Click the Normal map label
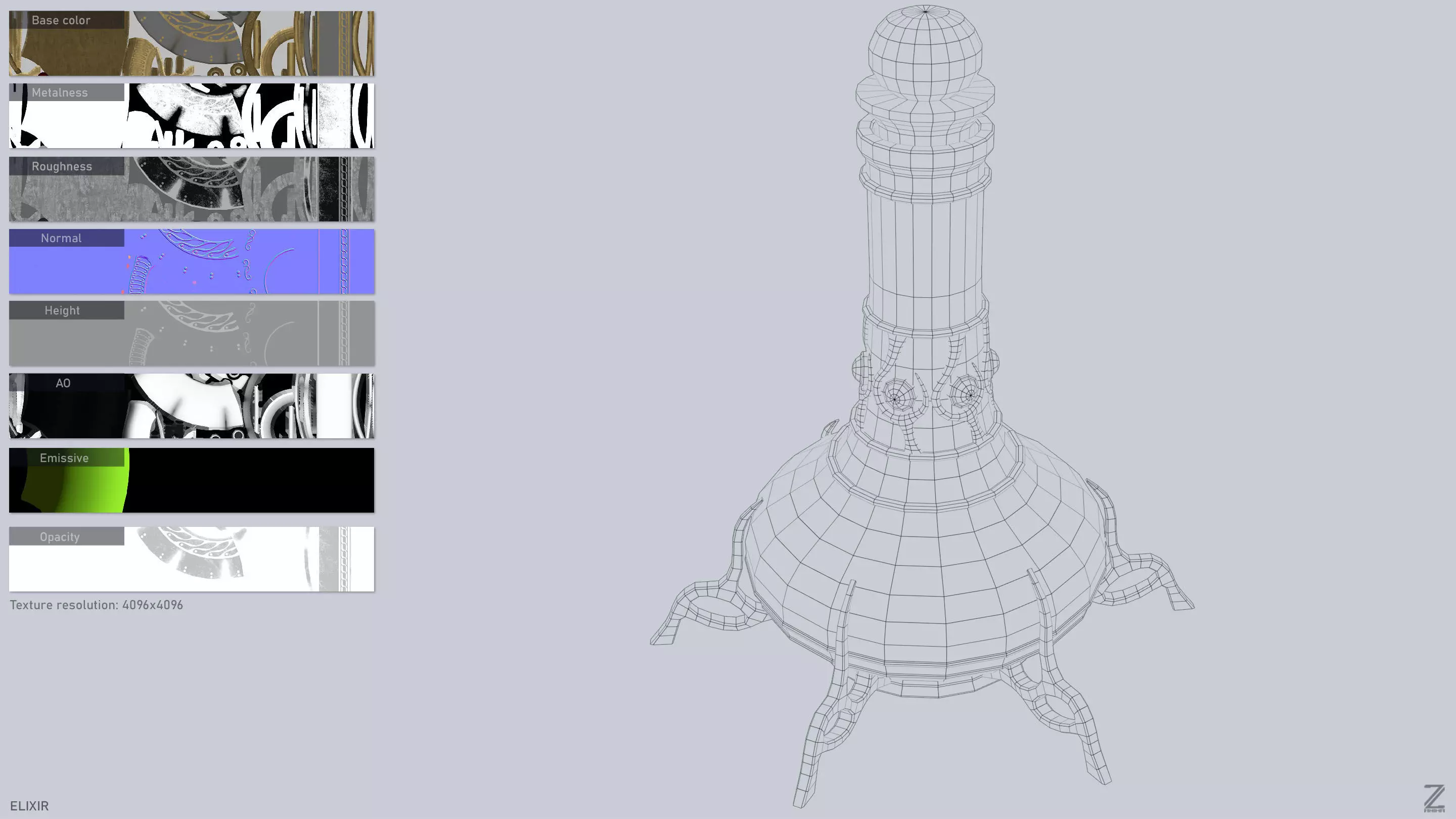 pyautogui.click(x=61, y=238)
